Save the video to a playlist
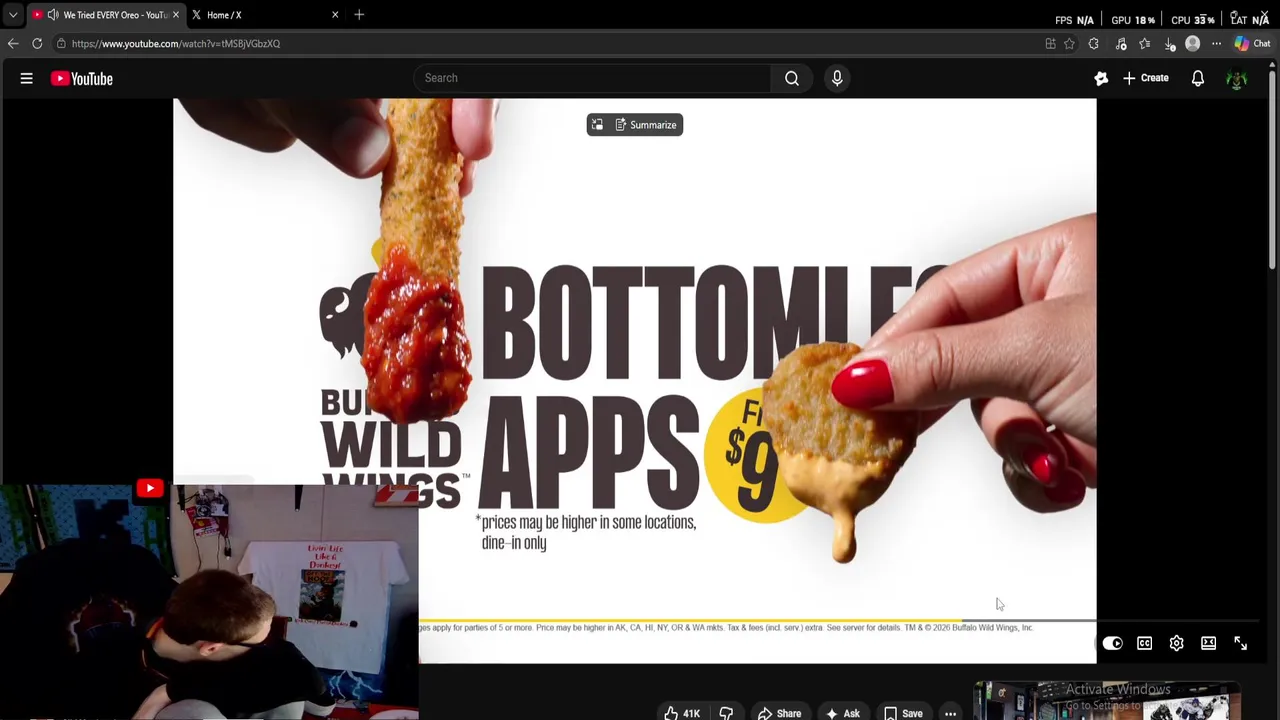This screenshot has width=1280, height=720. click(x=903, y=713)
